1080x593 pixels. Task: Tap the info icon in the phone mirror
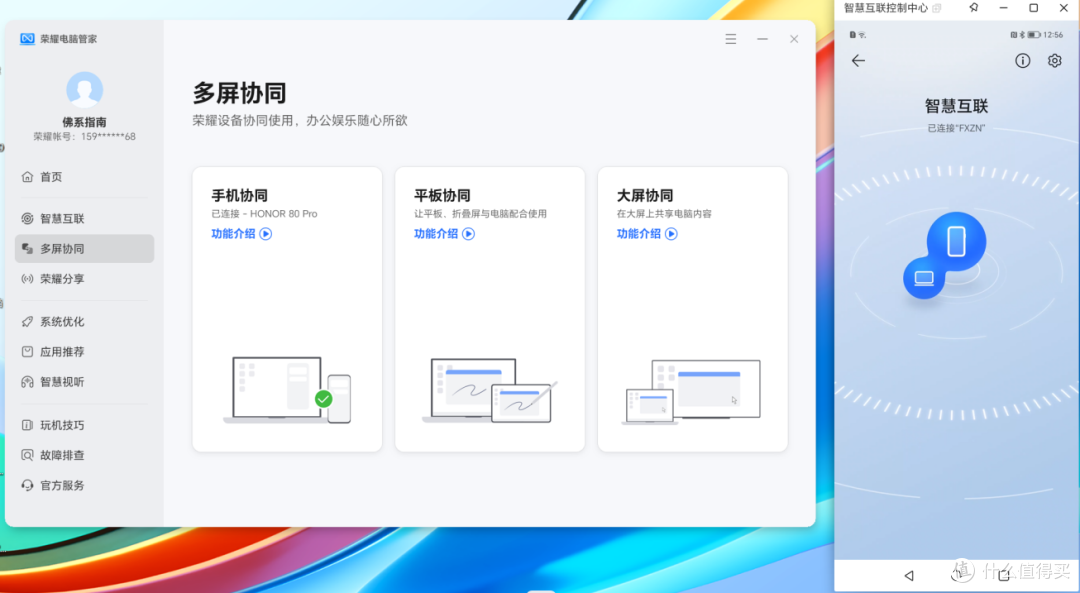pyautogui.click(x=1022, y=60)
